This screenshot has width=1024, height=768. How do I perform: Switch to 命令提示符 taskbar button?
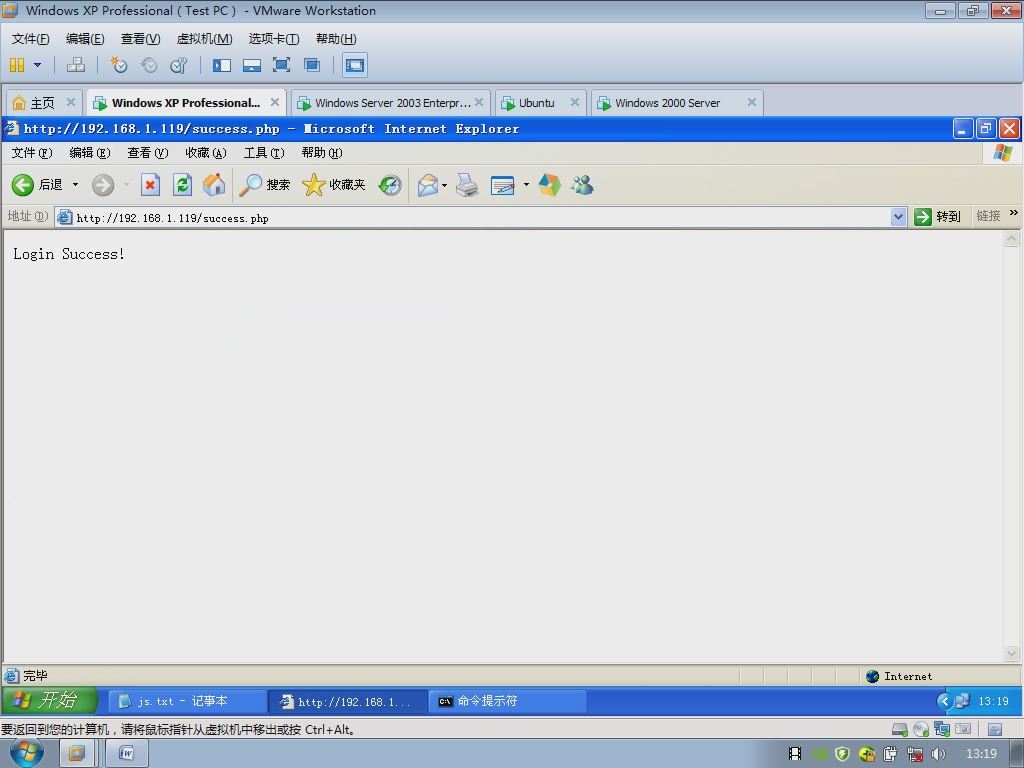pos(507,701)
